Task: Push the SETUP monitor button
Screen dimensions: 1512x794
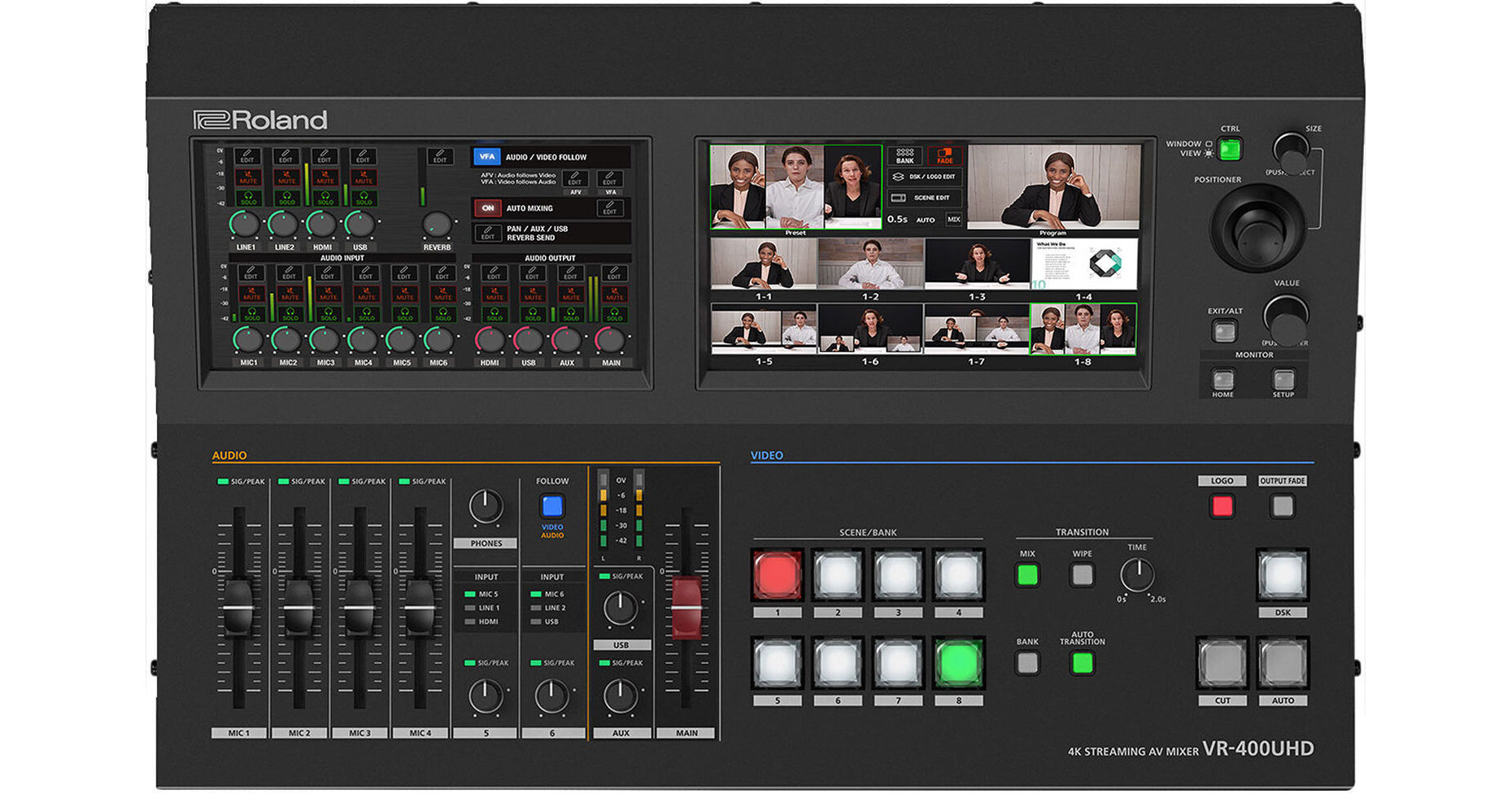Action: click(1283, 379)
